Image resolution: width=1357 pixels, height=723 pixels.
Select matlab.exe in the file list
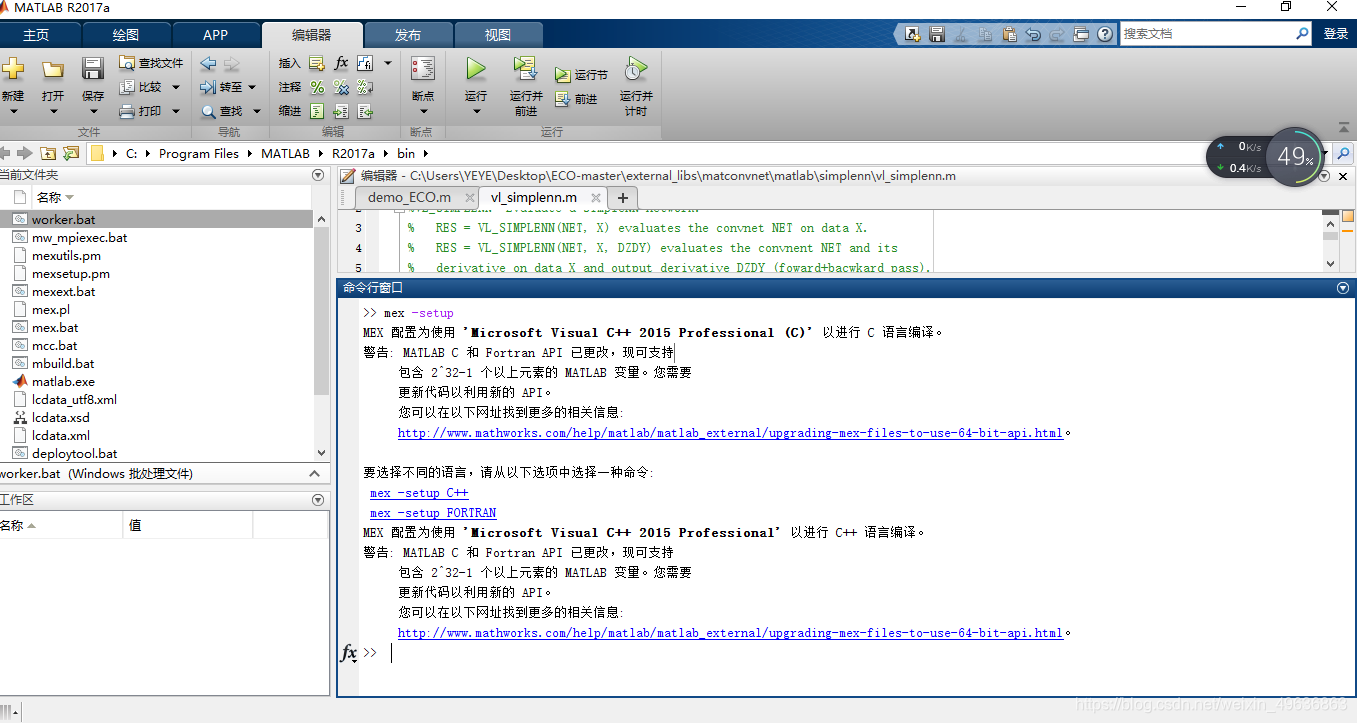63,381
